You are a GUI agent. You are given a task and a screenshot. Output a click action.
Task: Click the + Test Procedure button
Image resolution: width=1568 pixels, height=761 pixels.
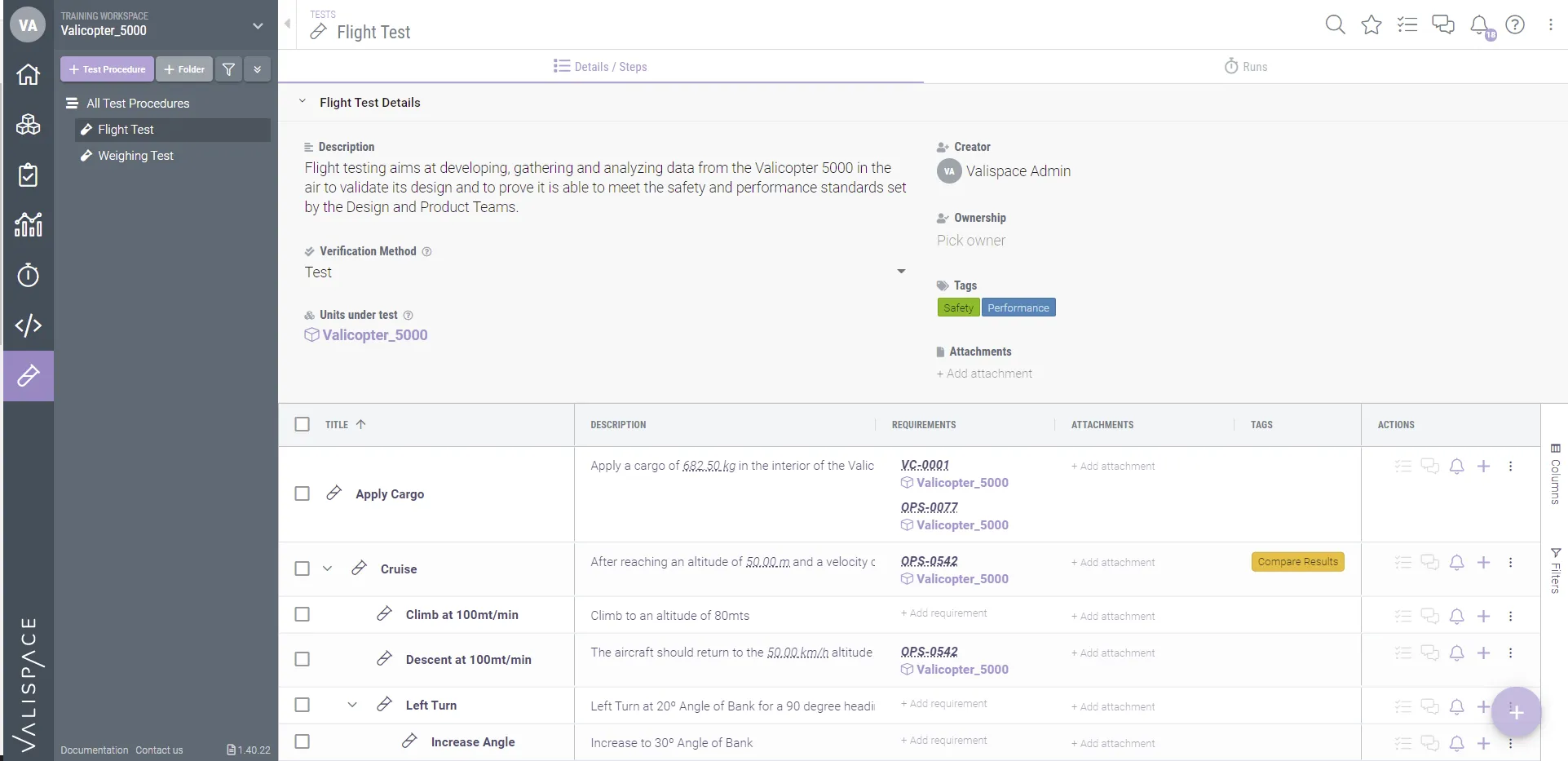[107, 69]
